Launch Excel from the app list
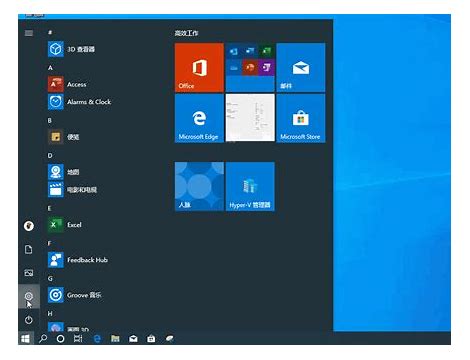Screen dimensions: 470x360 pyautogui.click(x=56, y=225)
